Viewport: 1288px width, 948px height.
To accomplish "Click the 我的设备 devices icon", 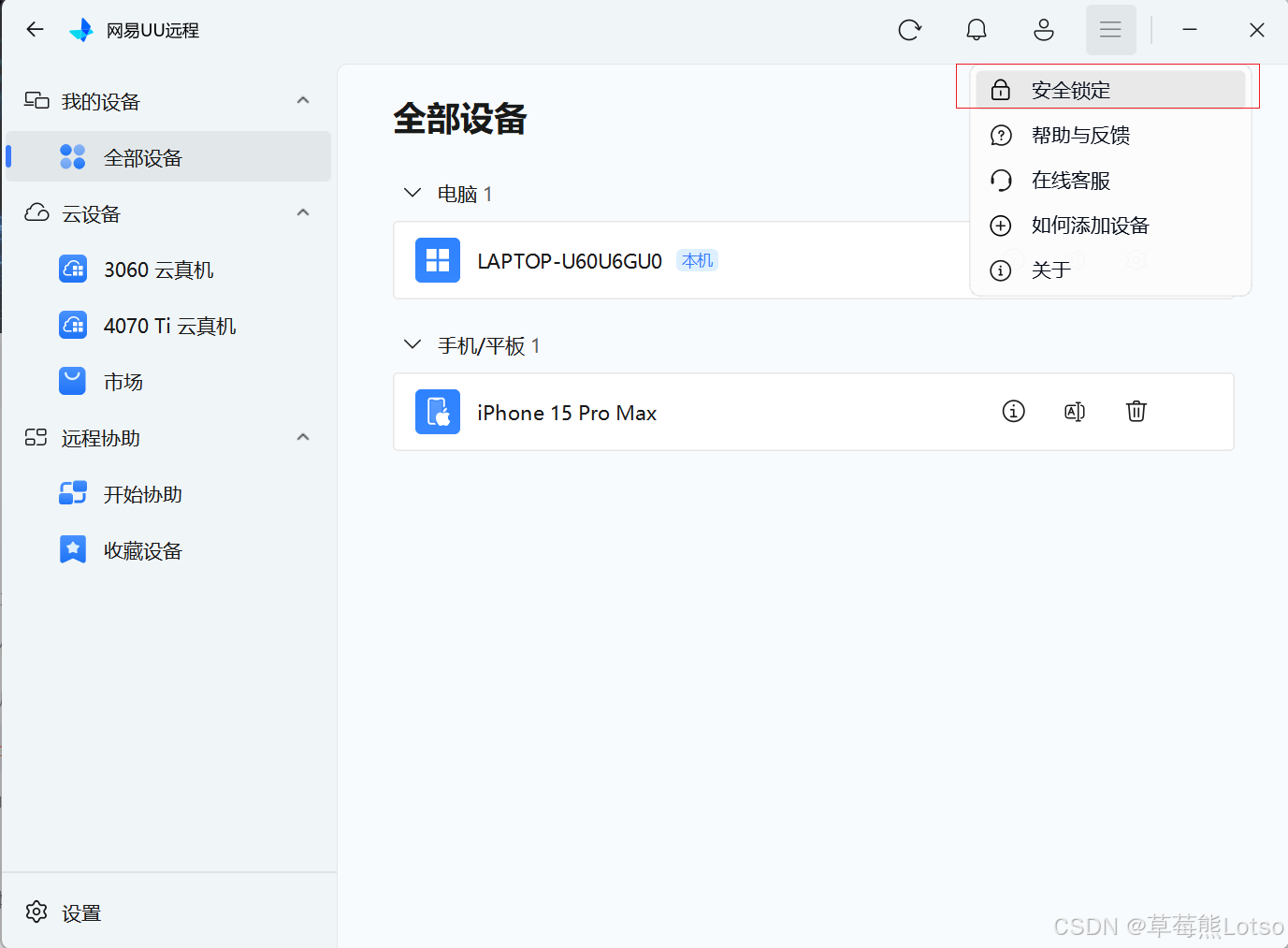I will pyautogui.click(x=36, y=100).
